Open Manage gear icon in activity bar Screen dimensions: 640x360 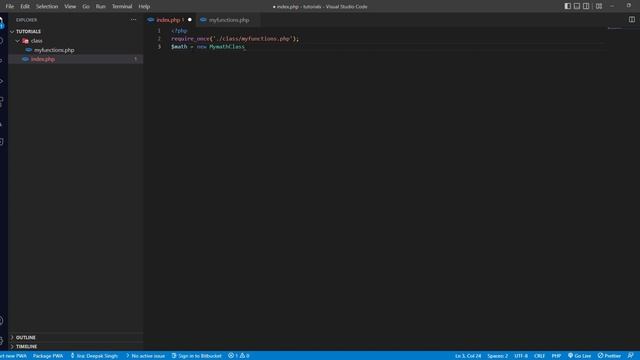[x=2, y=340]
